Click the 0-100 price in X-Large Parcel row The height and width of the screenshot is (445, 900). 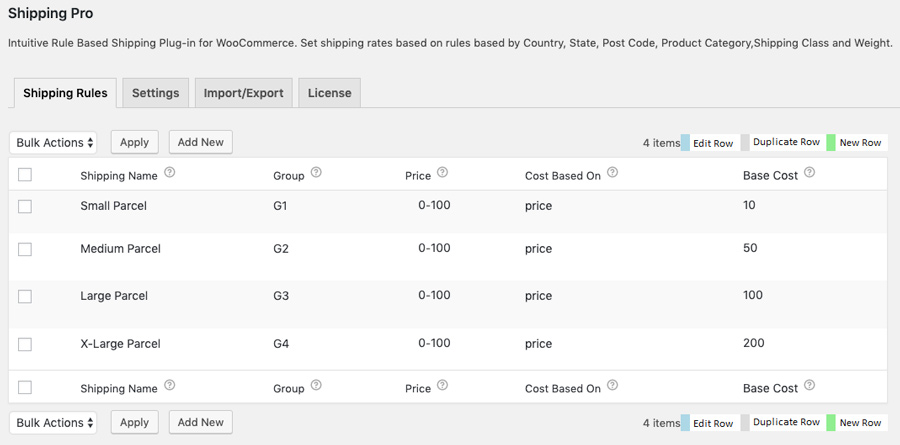[435, 343]
